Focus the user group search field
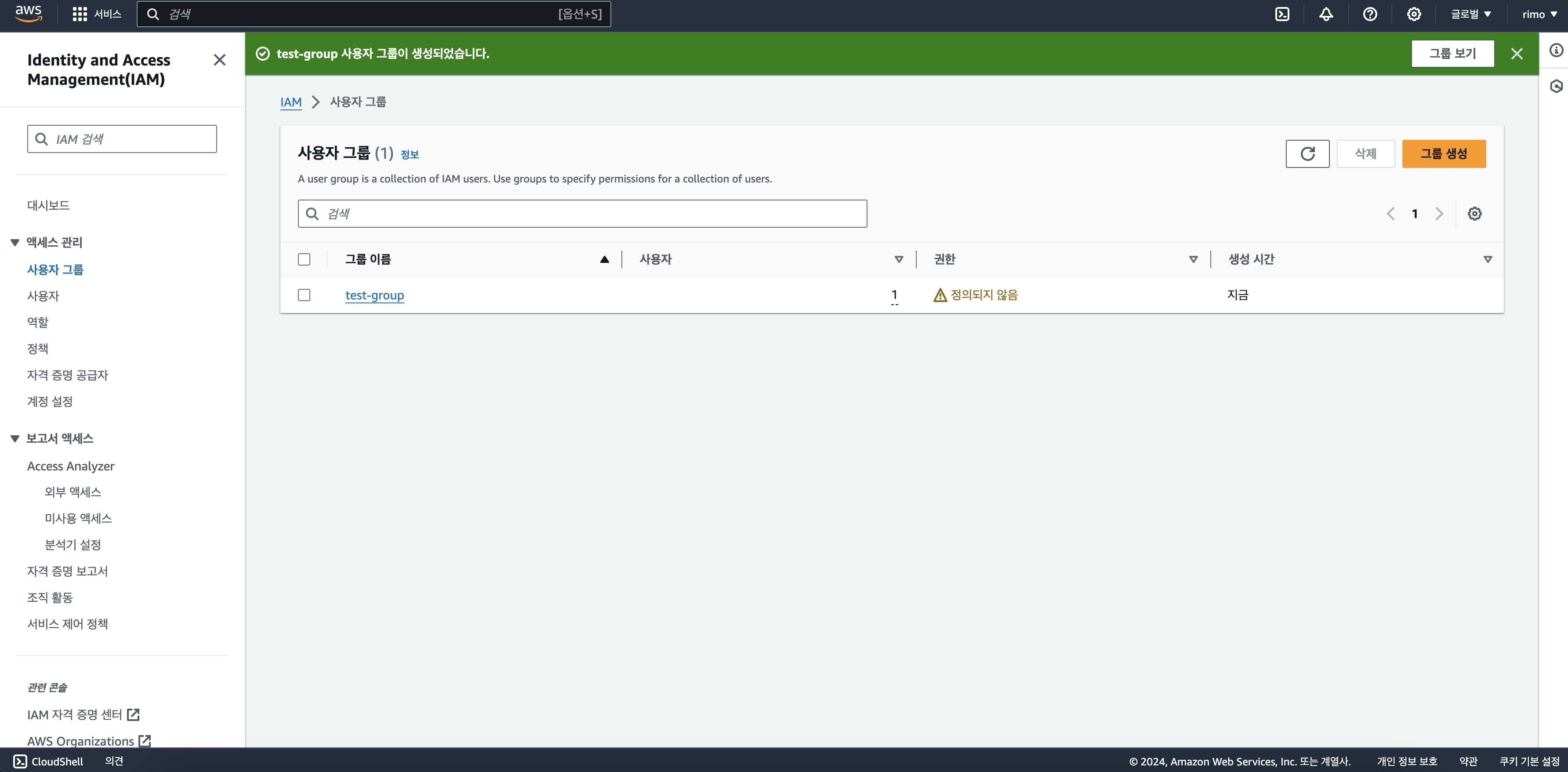 582,214
